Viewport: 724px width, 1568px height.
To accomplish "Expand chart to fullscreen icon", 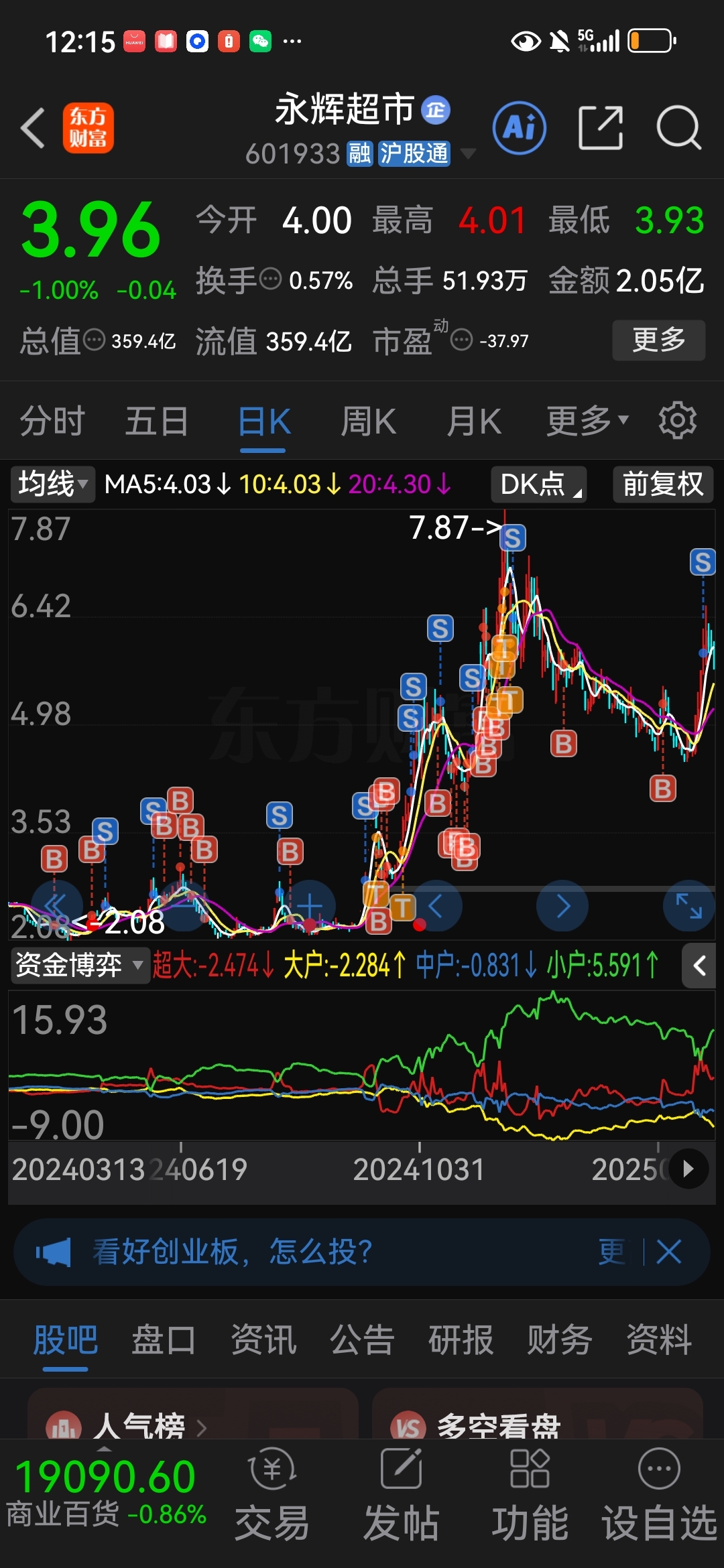I will [x=688, y=906].
